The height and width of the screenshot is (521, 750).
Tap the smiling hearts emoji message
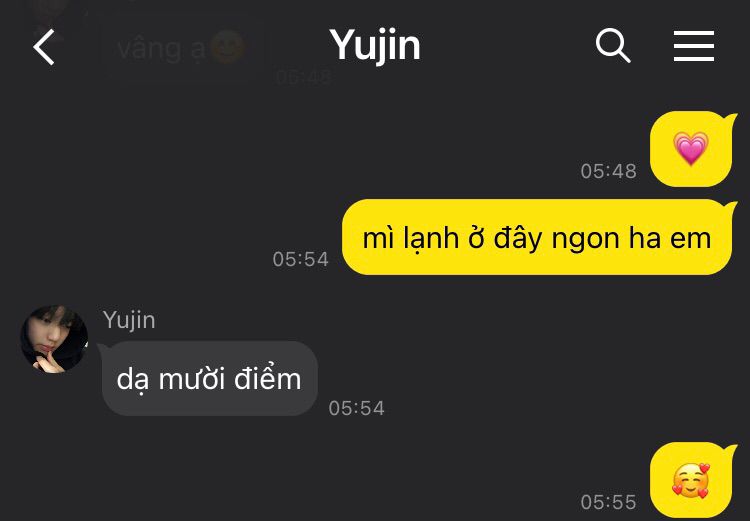[691, 481]
